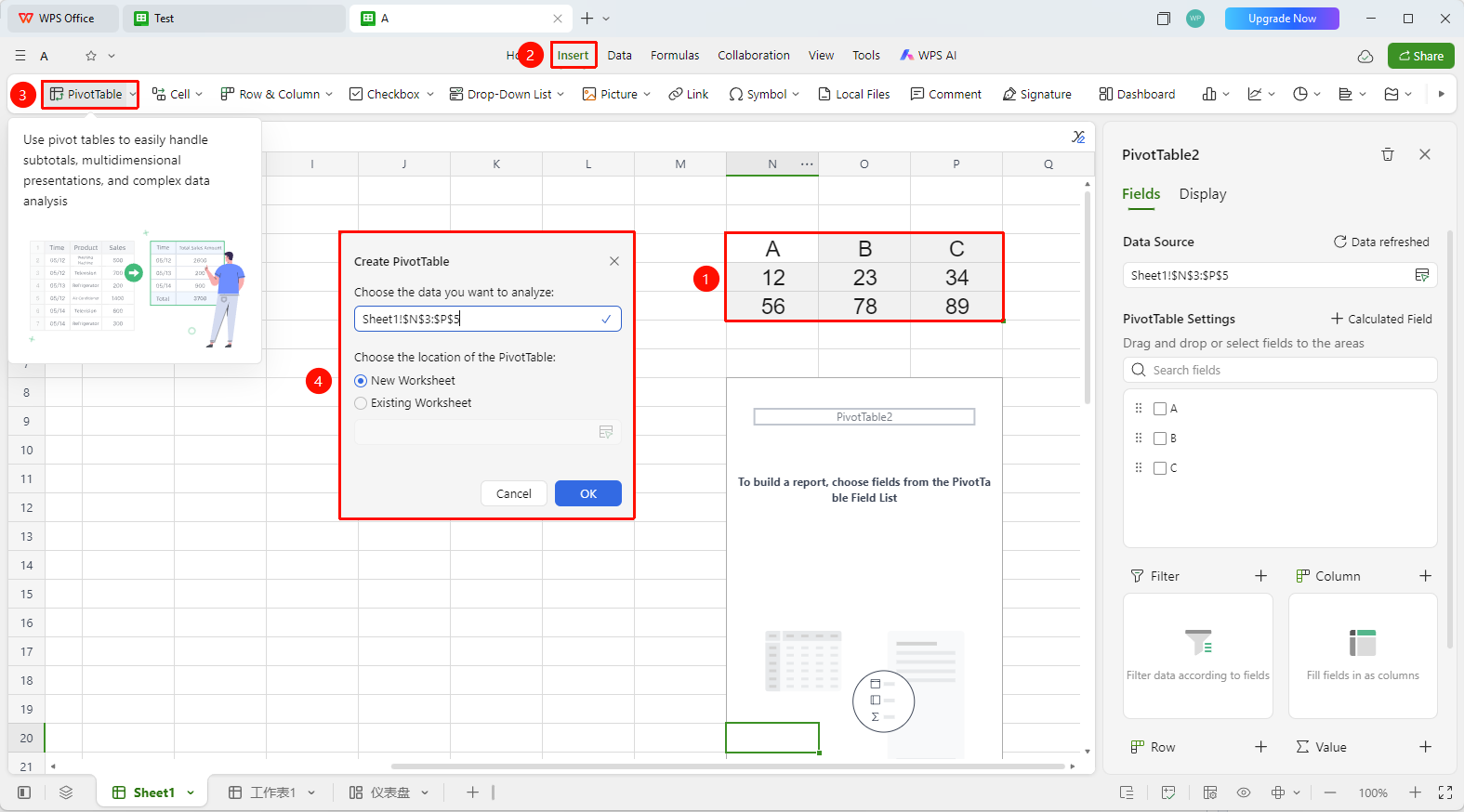Screen dimensions: 1464x812
Task: Toggle the eye protection view icon
Action: click(1243, 792)
